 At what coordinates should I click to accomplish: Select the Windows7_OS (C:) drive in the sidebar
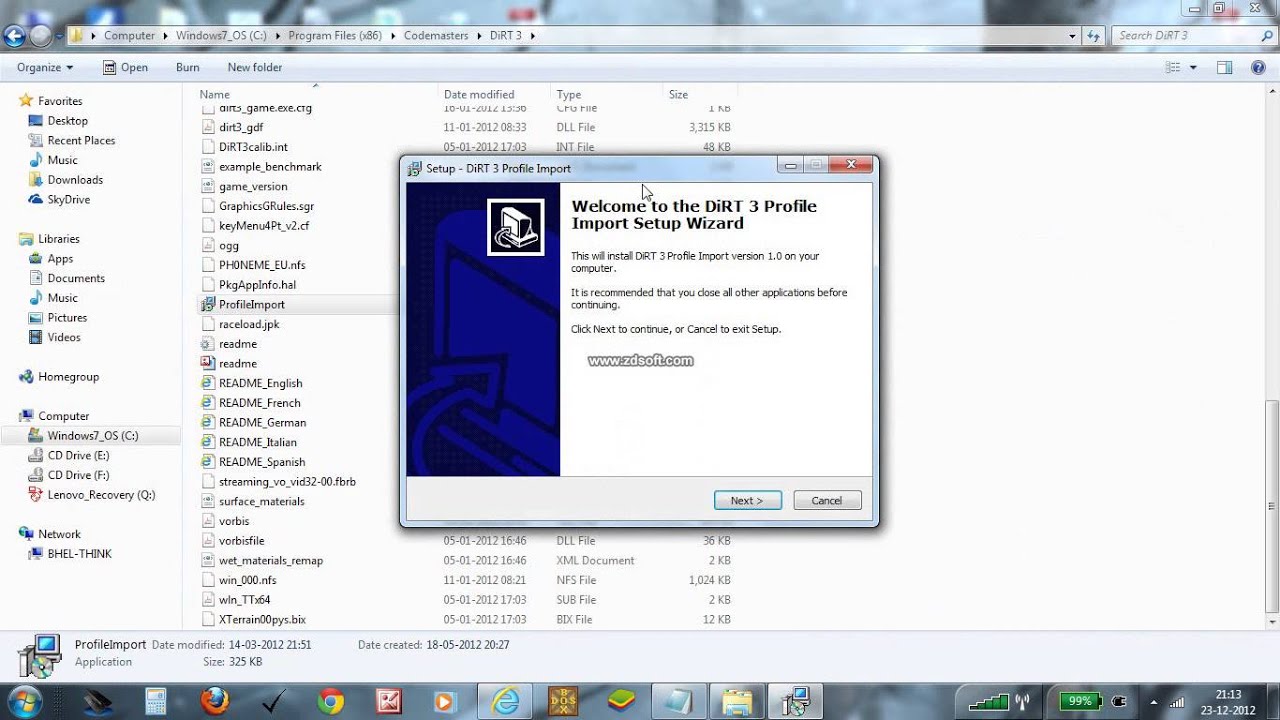point(92,436)
